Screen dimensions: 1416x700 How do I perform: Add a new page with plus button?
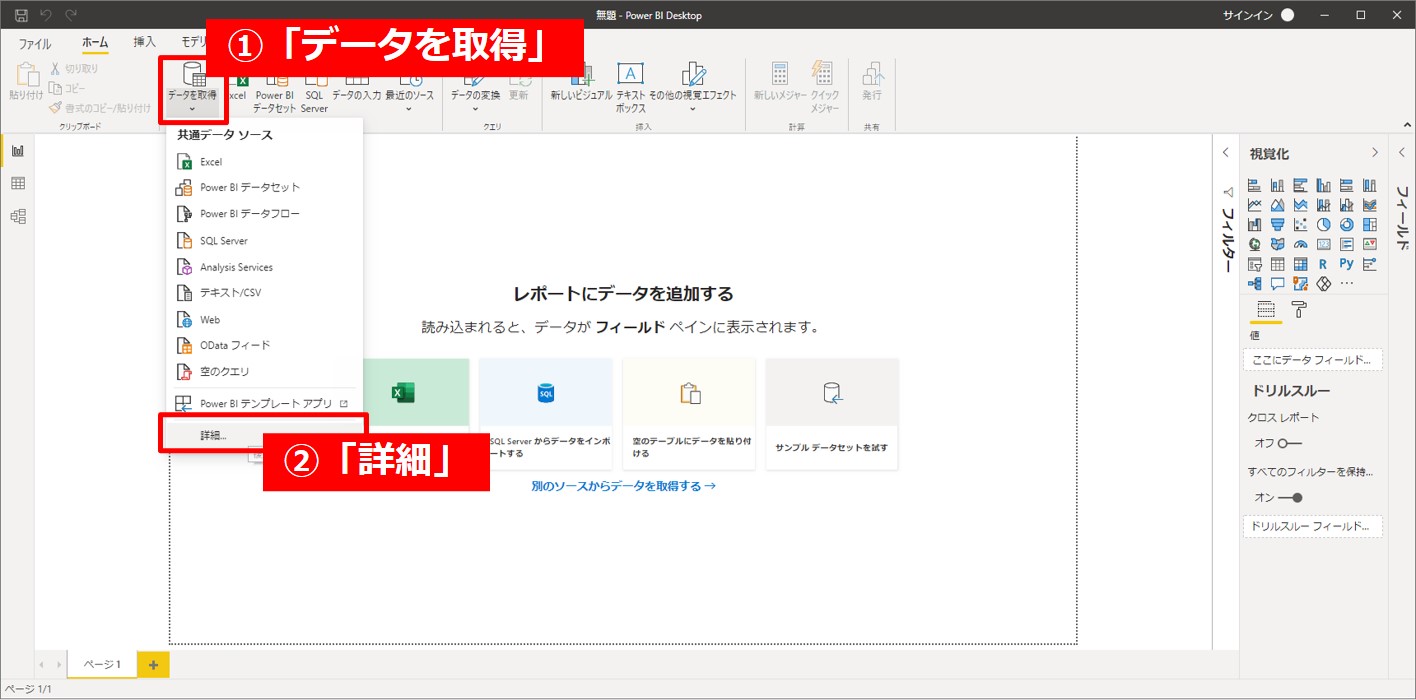click(x=153, y=664)
